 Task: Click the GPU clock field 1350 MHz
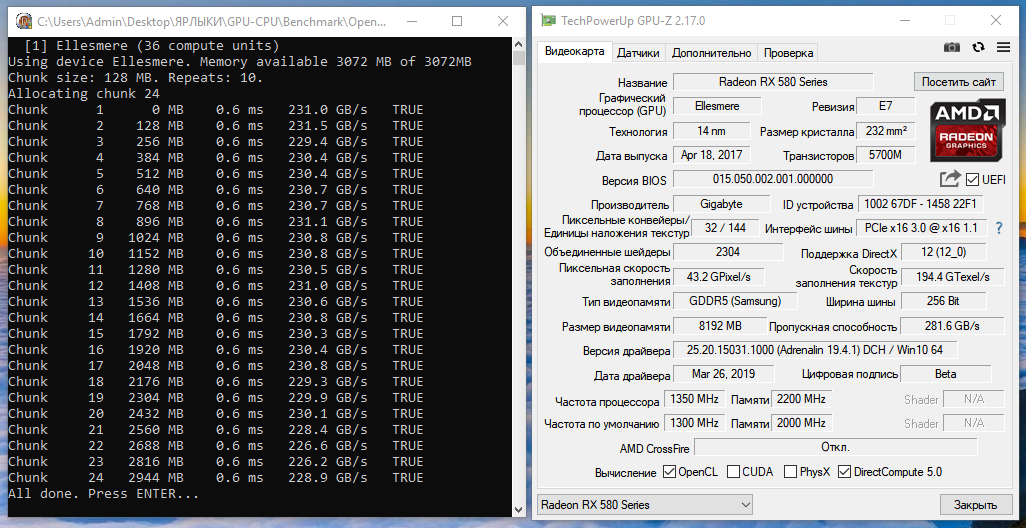(694, 398)
